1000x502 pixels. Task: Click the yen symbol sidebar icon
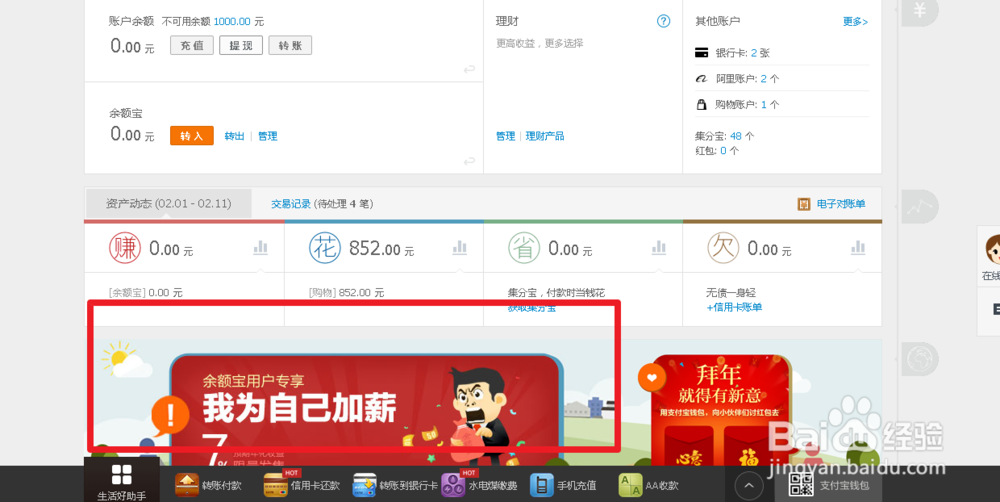920,11
